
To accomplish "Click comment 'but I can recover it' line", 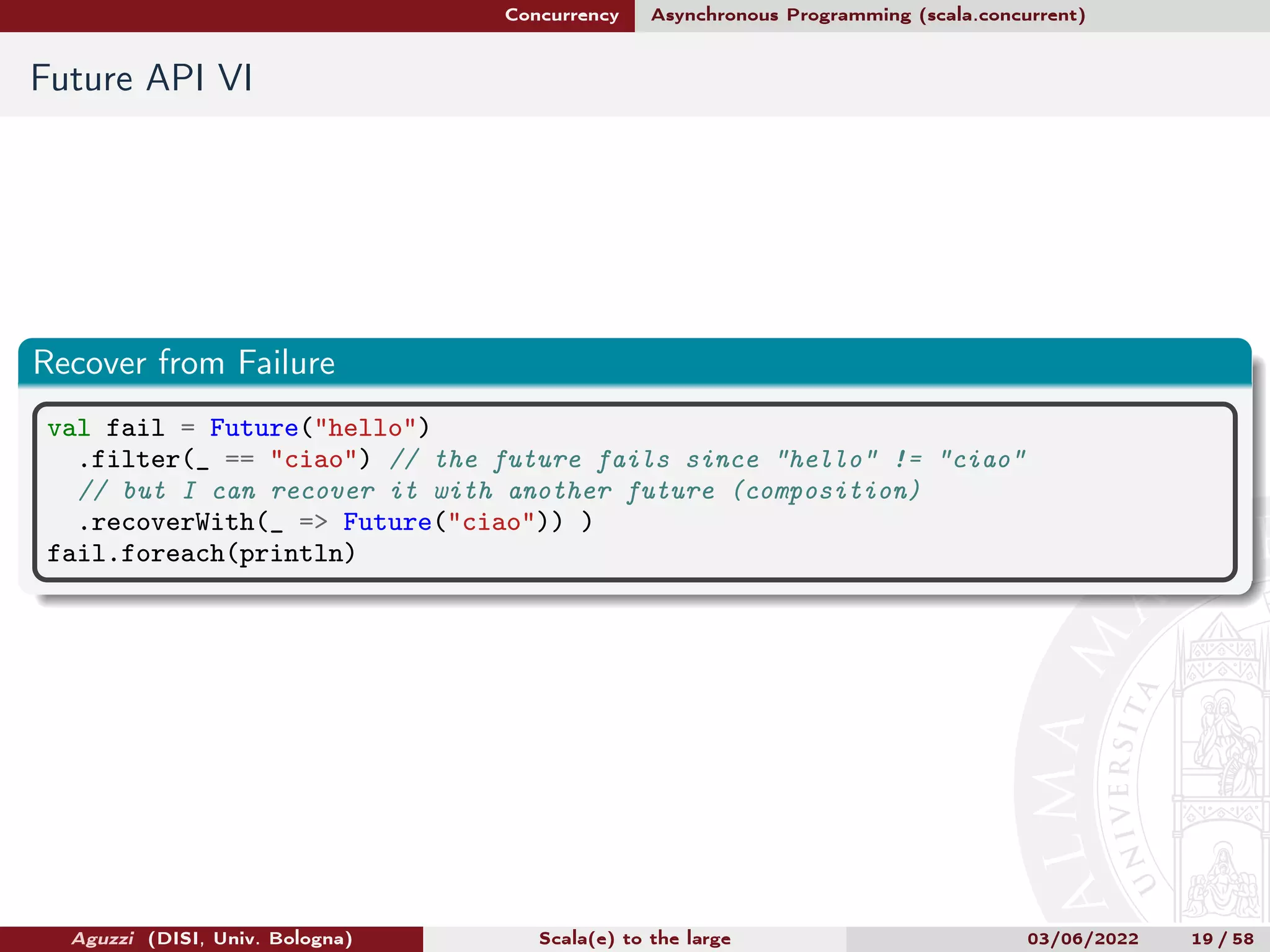I will [499, 491].
